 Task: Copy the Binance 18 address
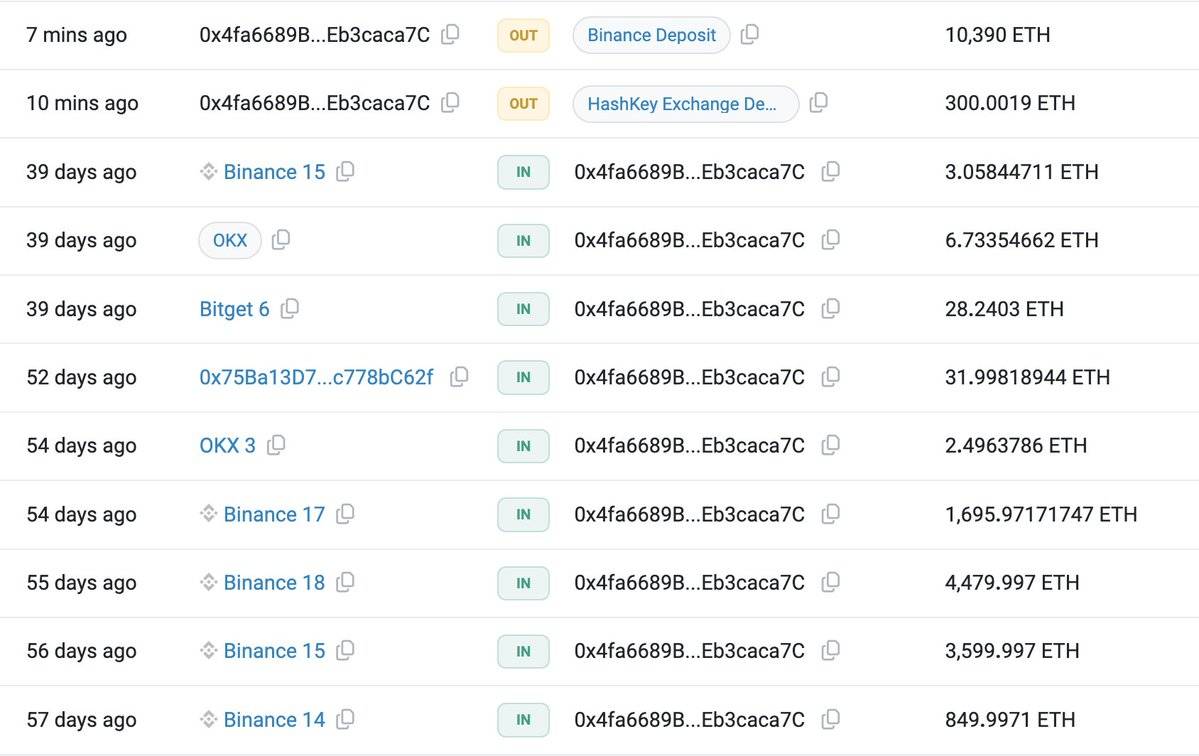click(346, 582)
